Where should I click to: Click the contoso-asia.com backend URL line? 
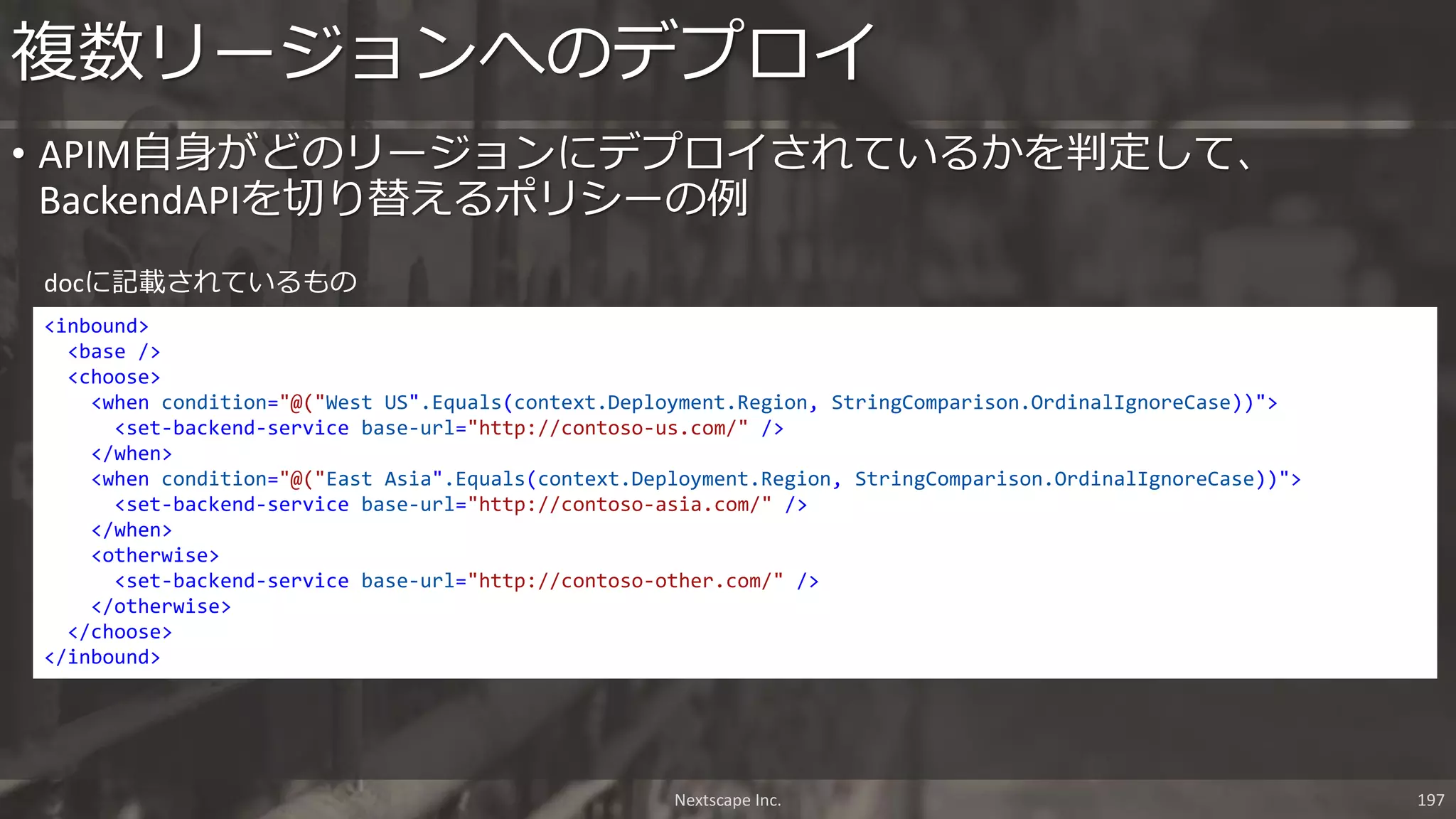461,505
